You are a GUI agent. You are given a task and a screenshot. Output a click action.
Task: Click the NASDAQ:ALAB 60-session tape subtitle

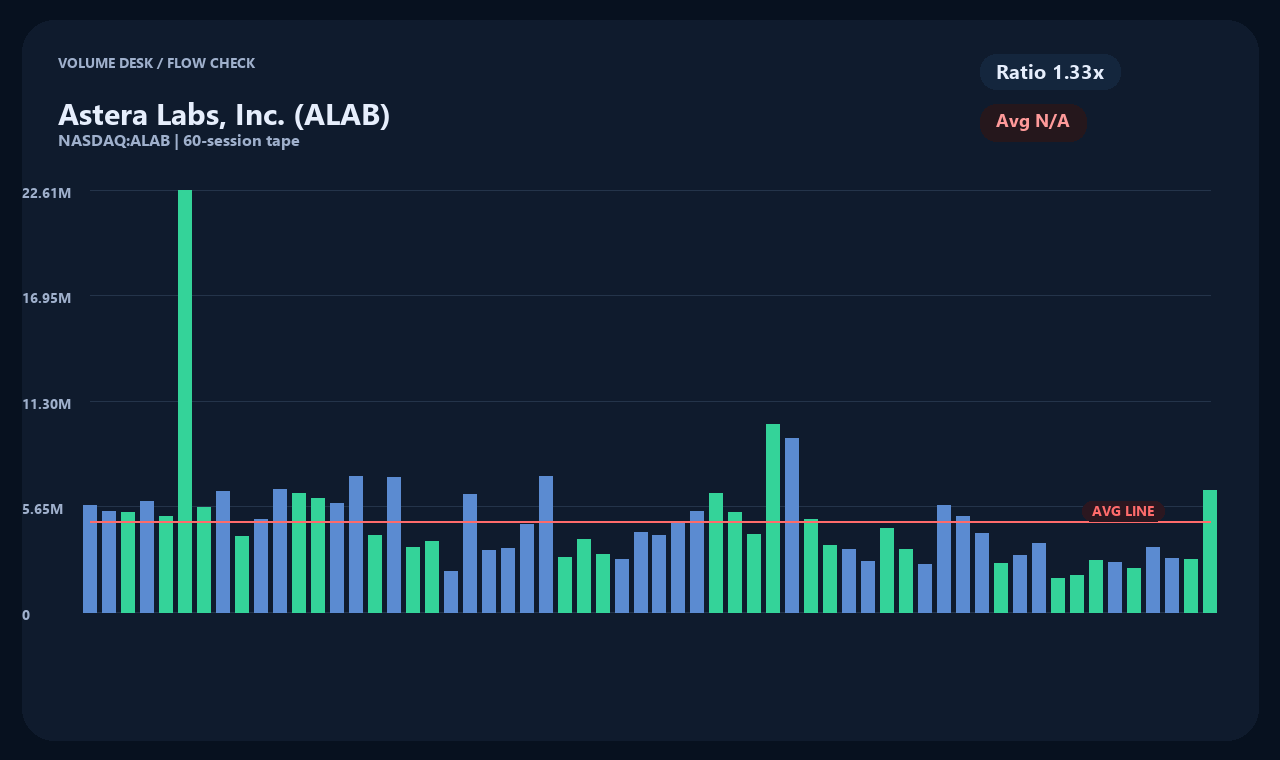point(179,141)
